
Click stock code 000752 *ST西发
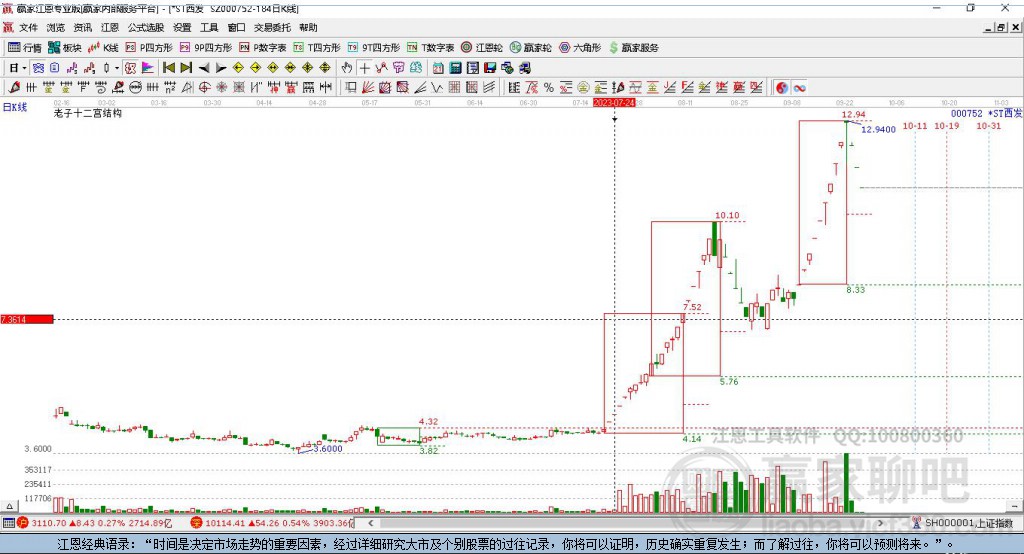(x=986, y=114)
